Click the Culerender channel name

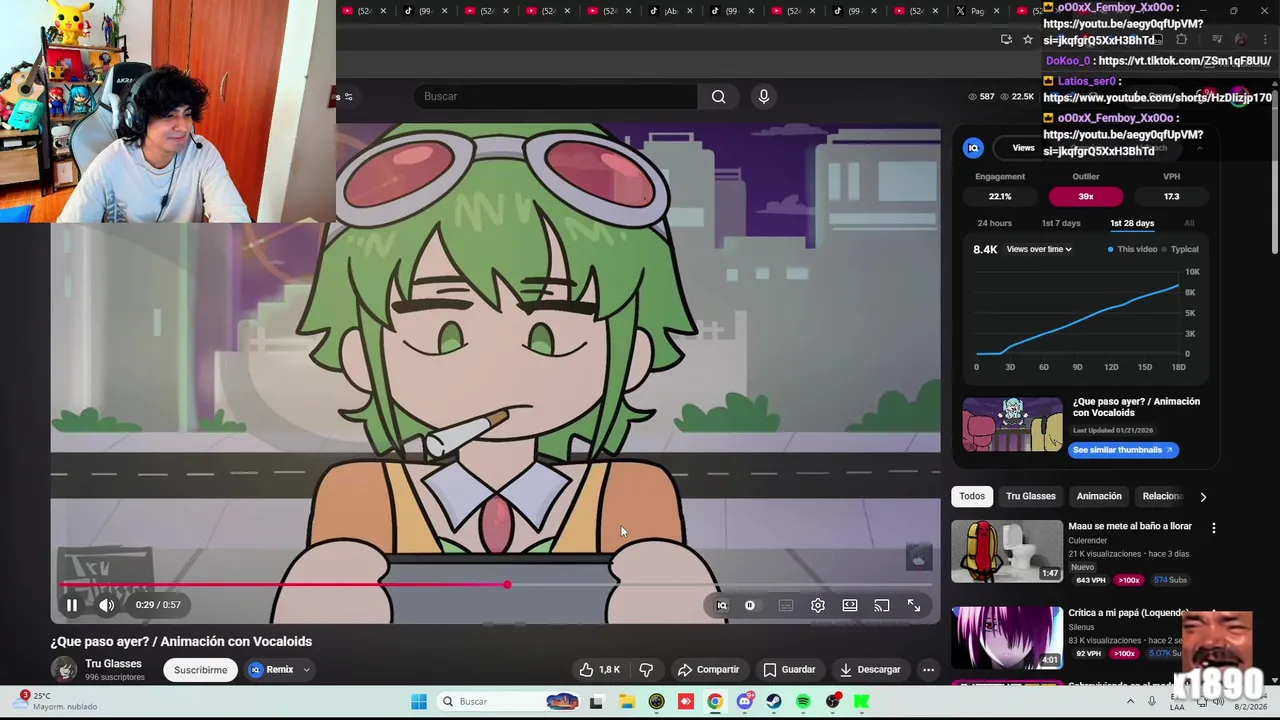click(1087, 540)
